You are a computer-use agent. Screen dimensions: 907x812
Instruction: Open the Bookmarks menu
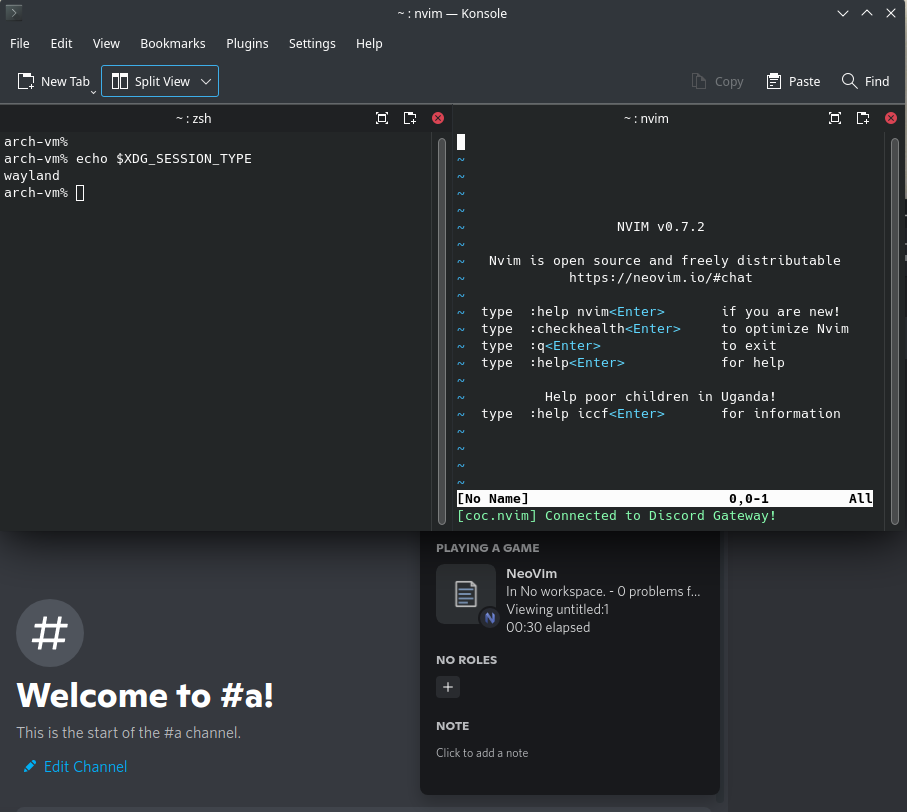(172, 43)
